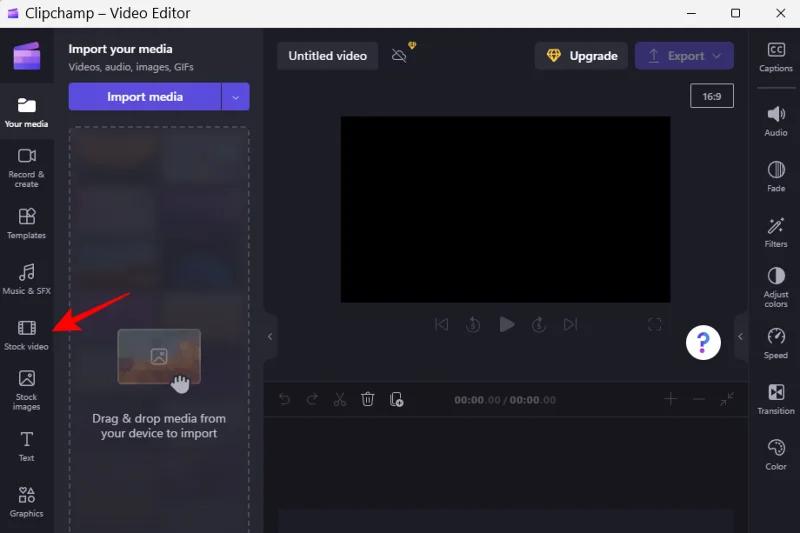Select the Text tool in sidebar
The image size is (800, 533).
(27, 446)
